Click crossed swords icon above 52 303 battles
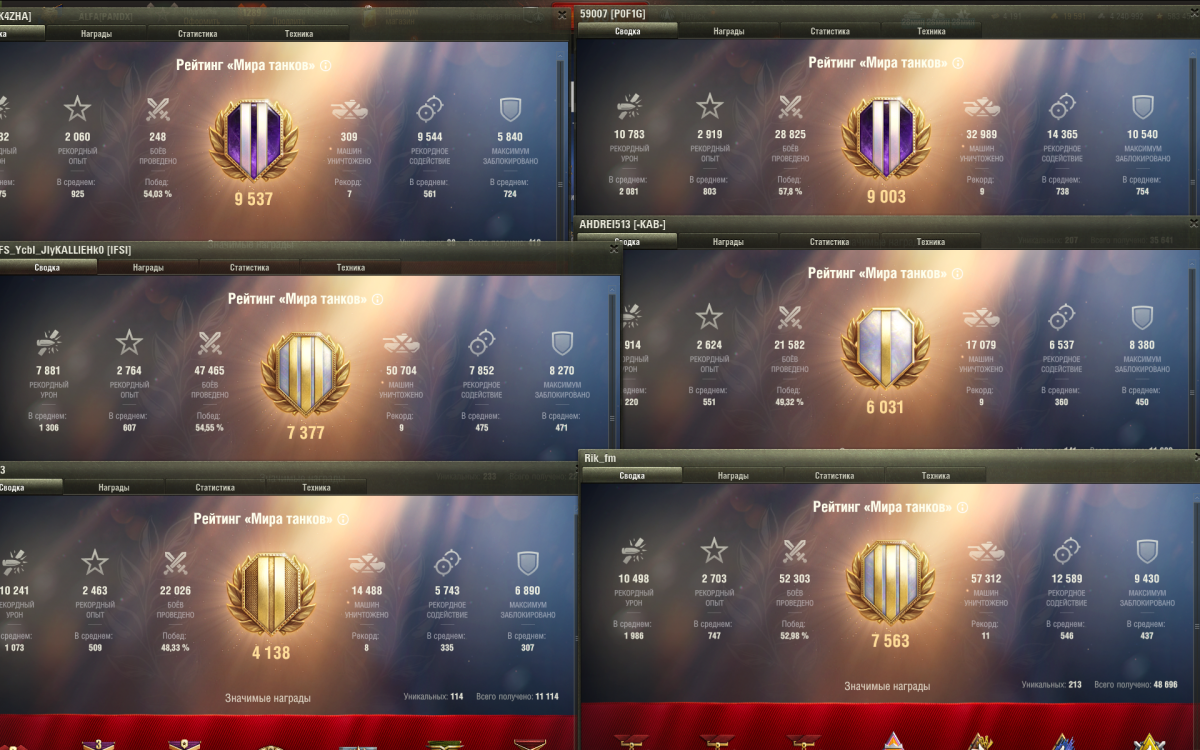The height and width of the screenshot is (750, 1200). (794, 551)
